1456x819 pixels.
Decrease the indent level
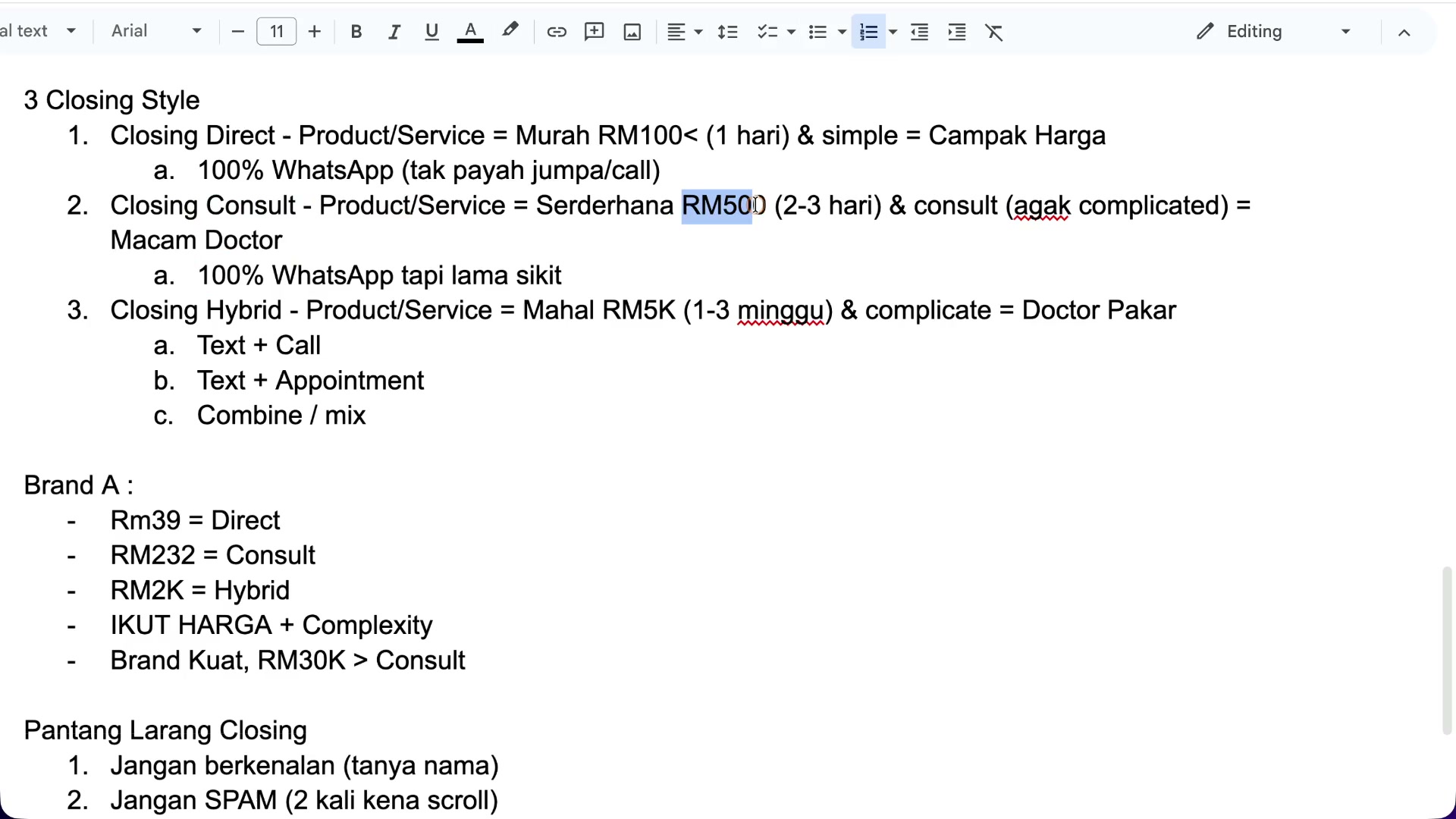(920, 32)
